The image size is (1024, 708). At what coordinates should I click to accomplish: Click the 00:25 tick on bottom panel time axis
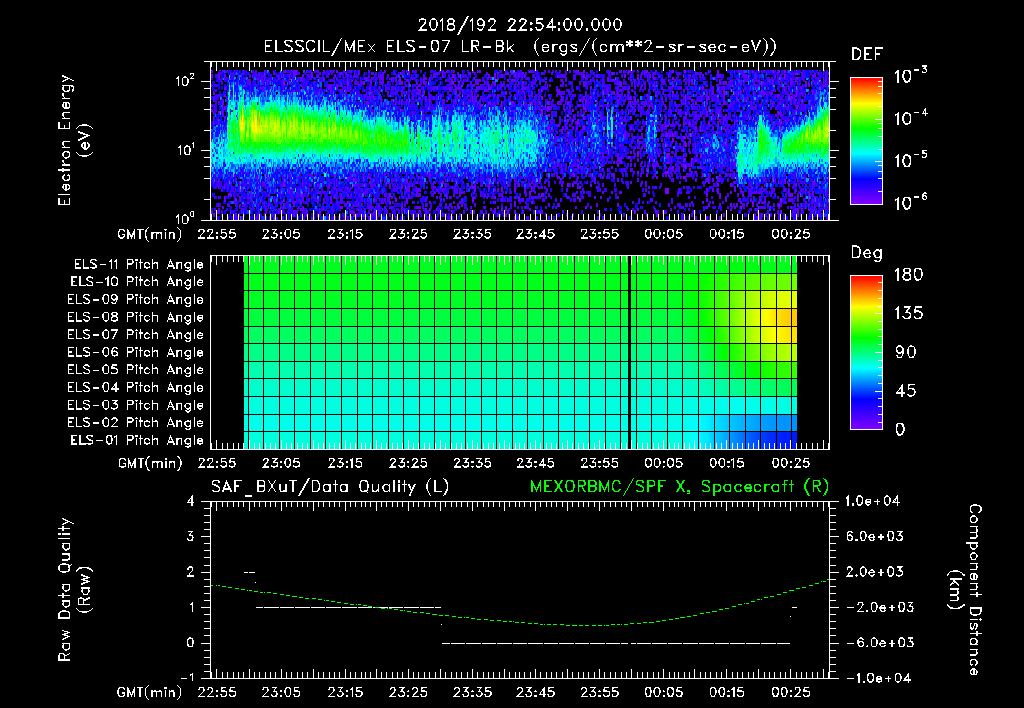(791, 692)
